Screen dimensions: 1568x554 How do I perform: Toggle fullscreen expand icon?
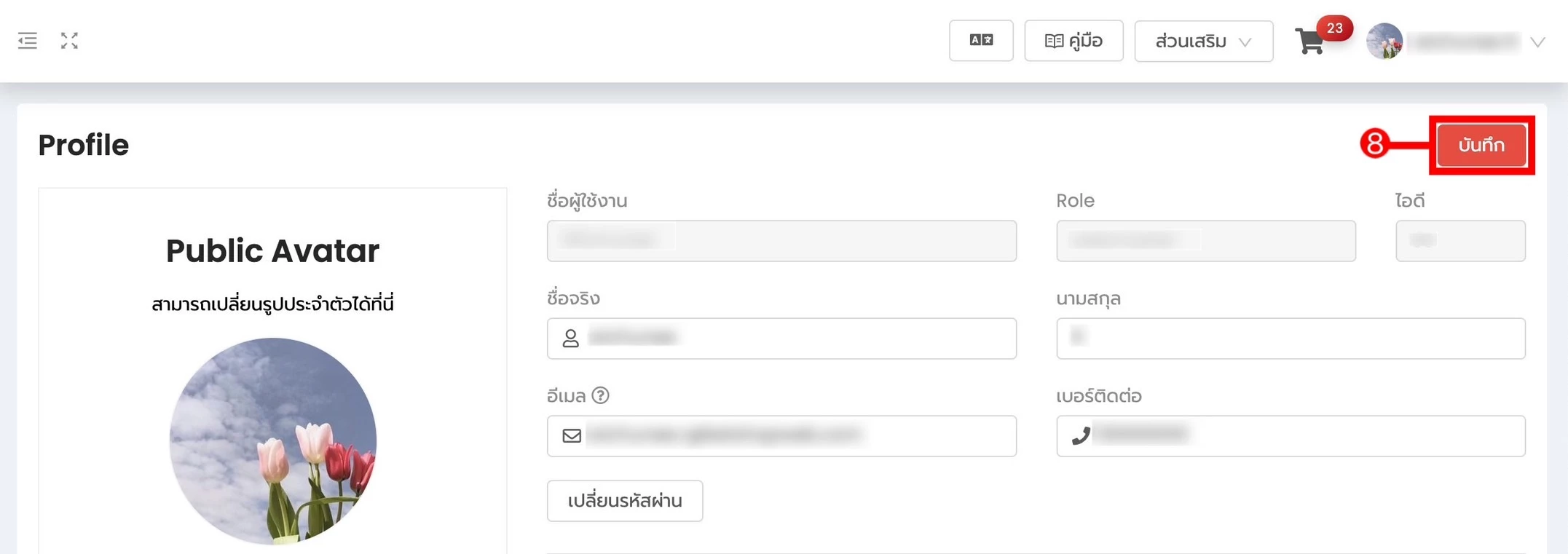coord(69,41)
